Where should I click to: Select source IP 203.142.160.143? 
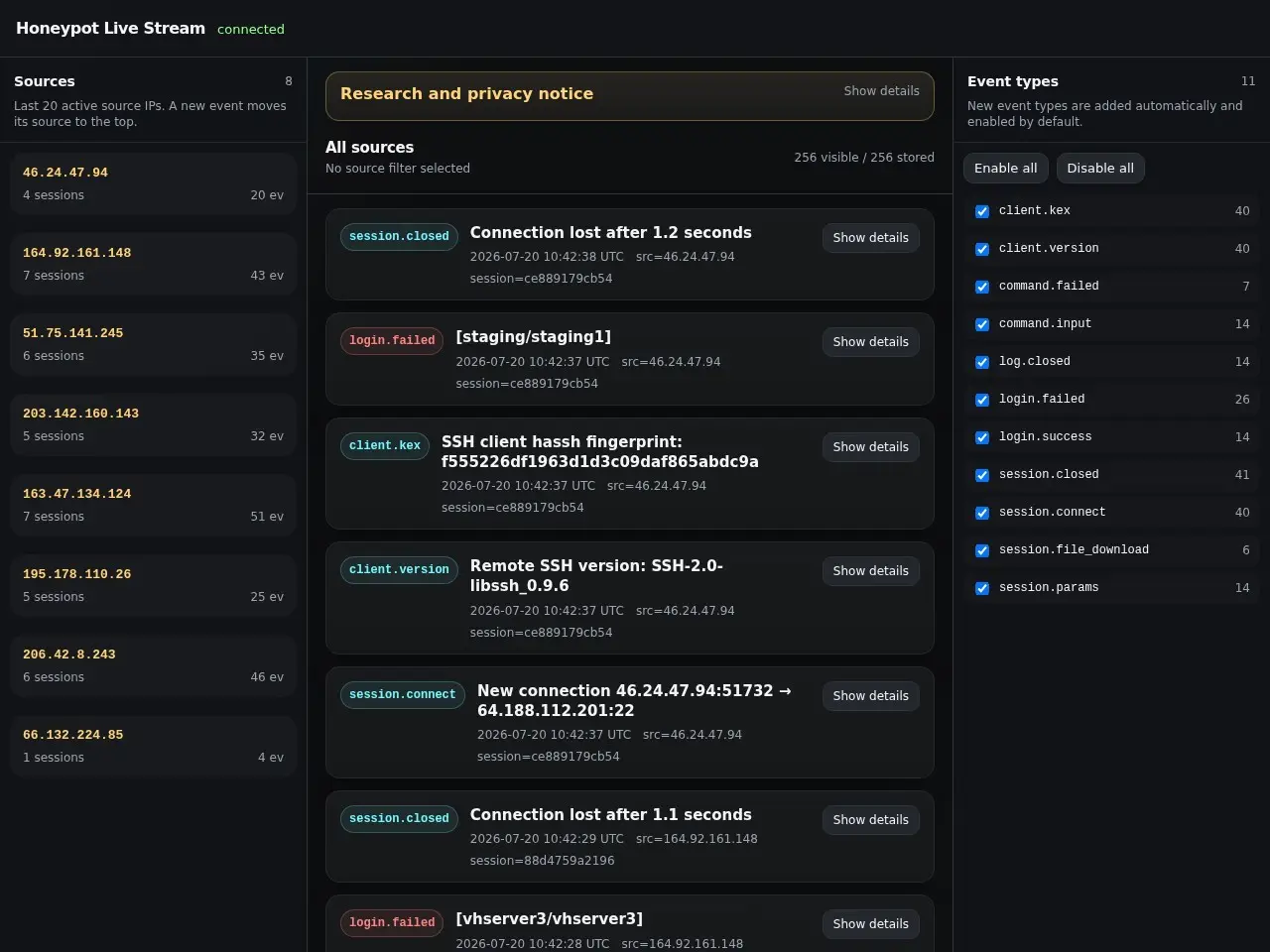(x=154, y=424)
